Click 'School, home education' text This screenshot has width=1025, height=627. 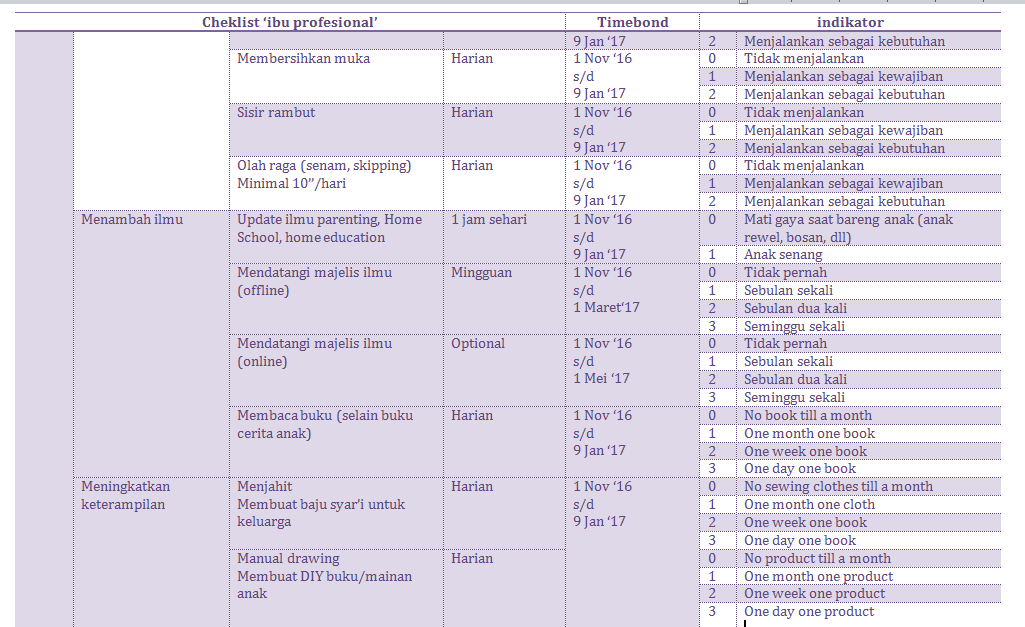(x=311, y=237)
